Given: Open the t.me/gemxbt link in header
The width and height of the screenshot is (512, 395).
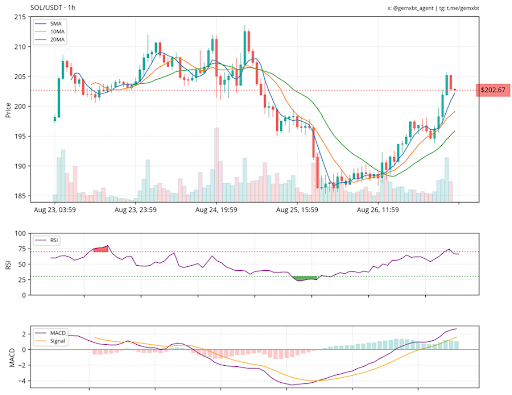Looking at the screenshot, I should [463, 8].
